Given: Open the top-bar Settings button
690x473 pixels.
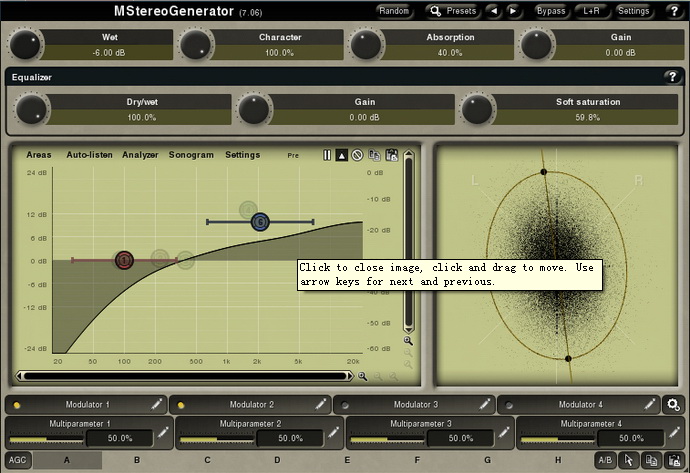Looking at the screenshot, I should [x=633, y=11].
